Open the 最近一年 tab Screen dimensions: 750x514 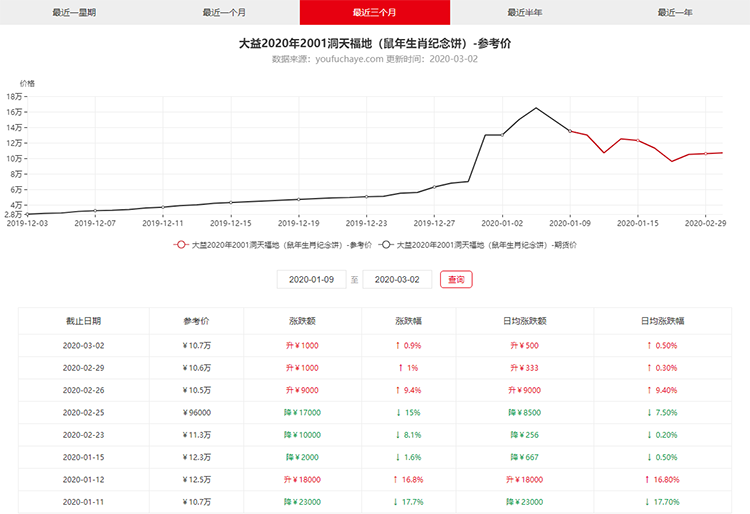[675, 12]
